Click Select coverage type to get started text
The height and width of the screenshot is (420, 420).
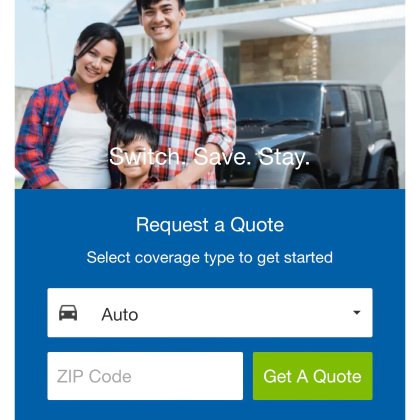click(x=210, y=258)
